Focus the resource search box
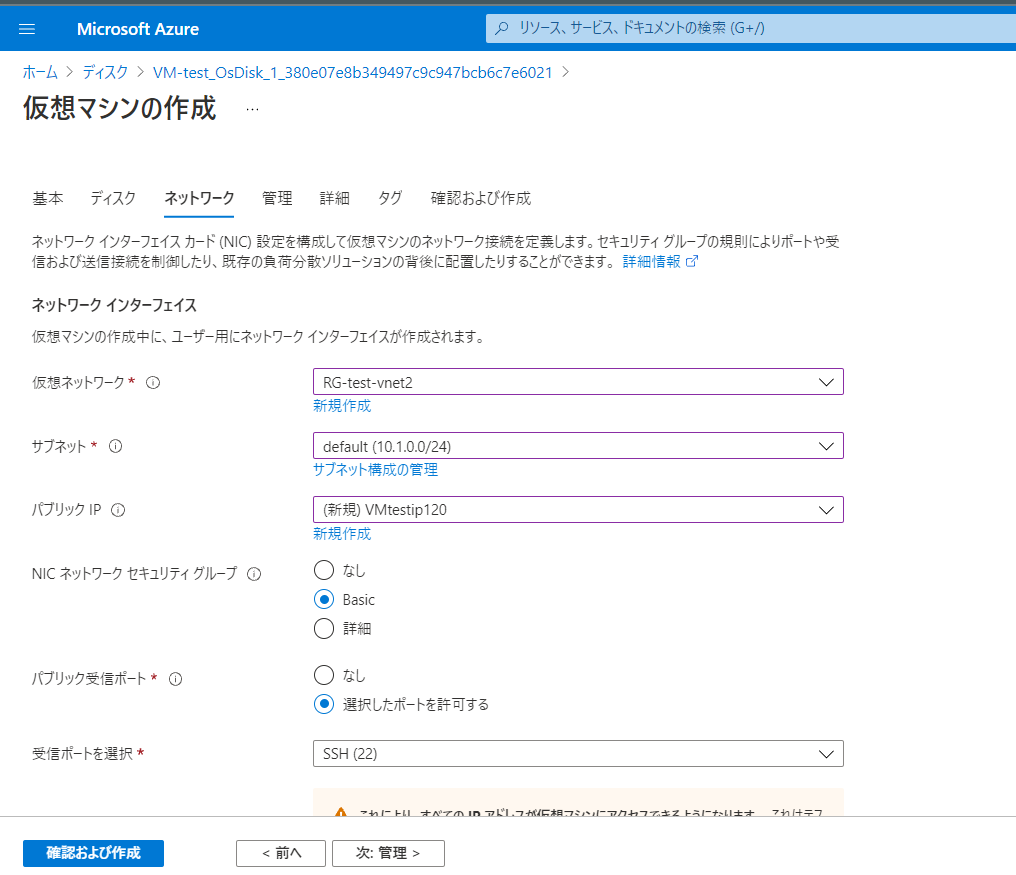Image resolution: width=1016 pixels, height=875 pixels. tap(752, 29)
